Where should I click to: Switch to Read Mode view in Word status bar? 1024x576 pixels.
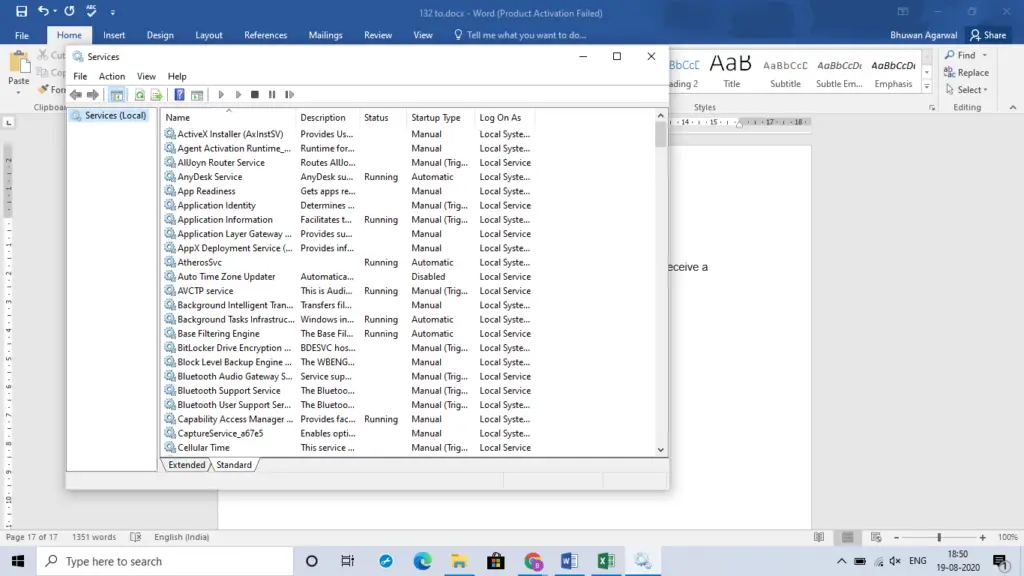coord(819,537)
